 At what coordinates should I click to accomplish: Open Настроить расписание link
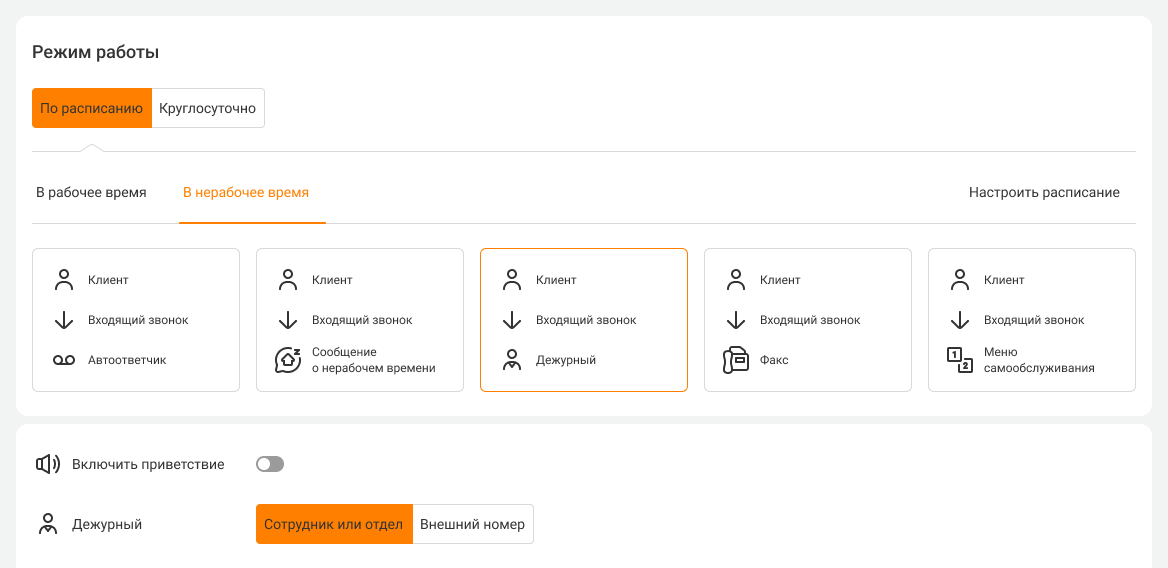1044,192
